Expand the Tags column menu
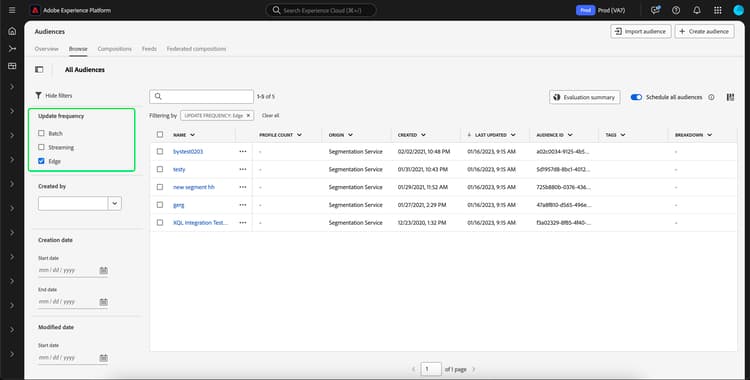This screenshot has width=750, height=380. coord(623,135)
